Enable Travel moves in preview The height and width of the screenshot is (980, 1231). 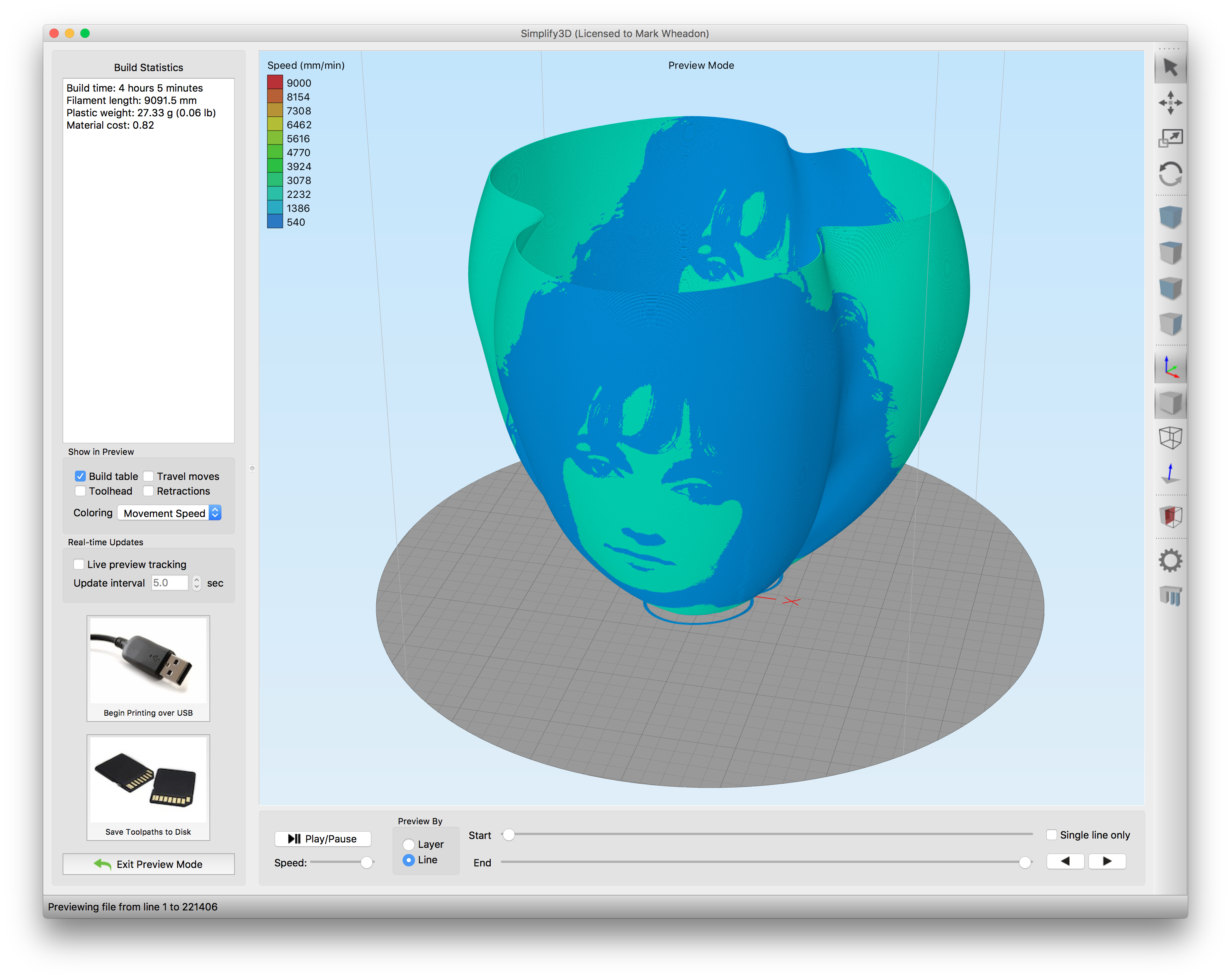148,476
